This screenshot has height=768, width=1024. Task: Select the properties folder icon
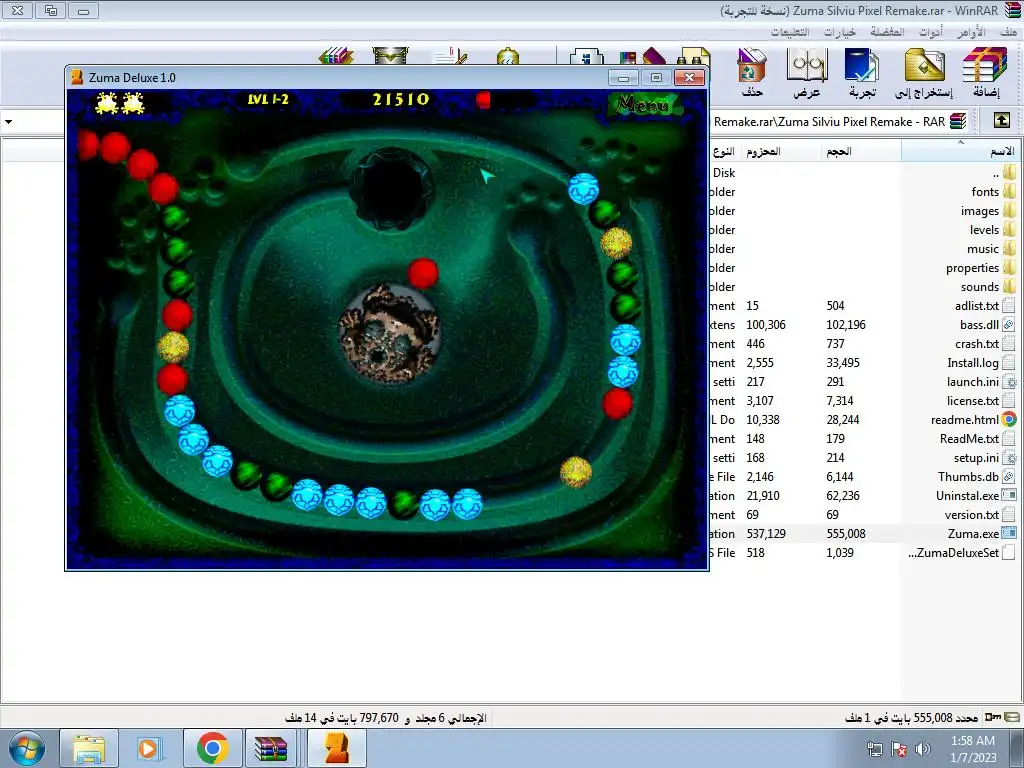point(1010,268)
